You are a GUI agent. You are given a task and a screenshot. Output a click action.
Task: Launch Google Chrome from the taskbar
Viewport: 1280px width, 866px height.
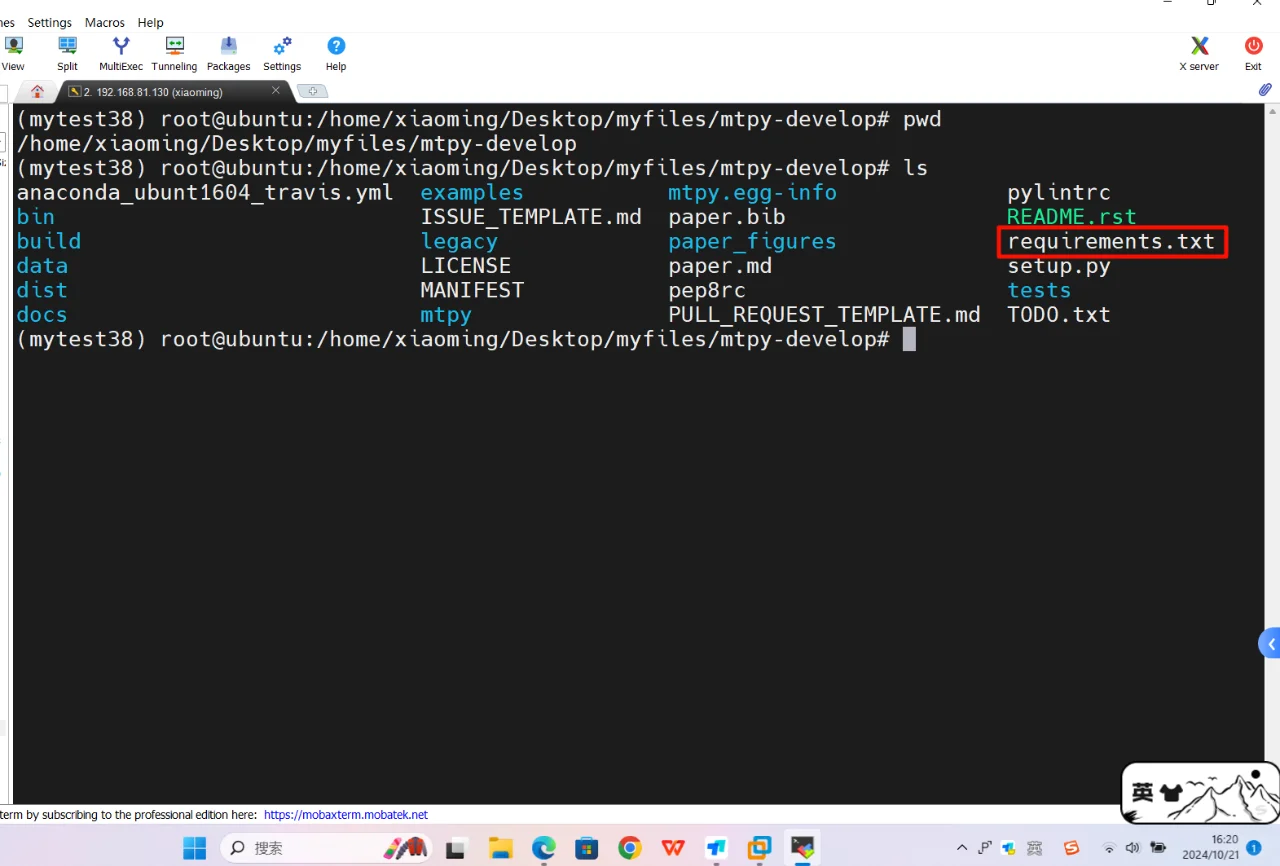[x=629, y=848]
